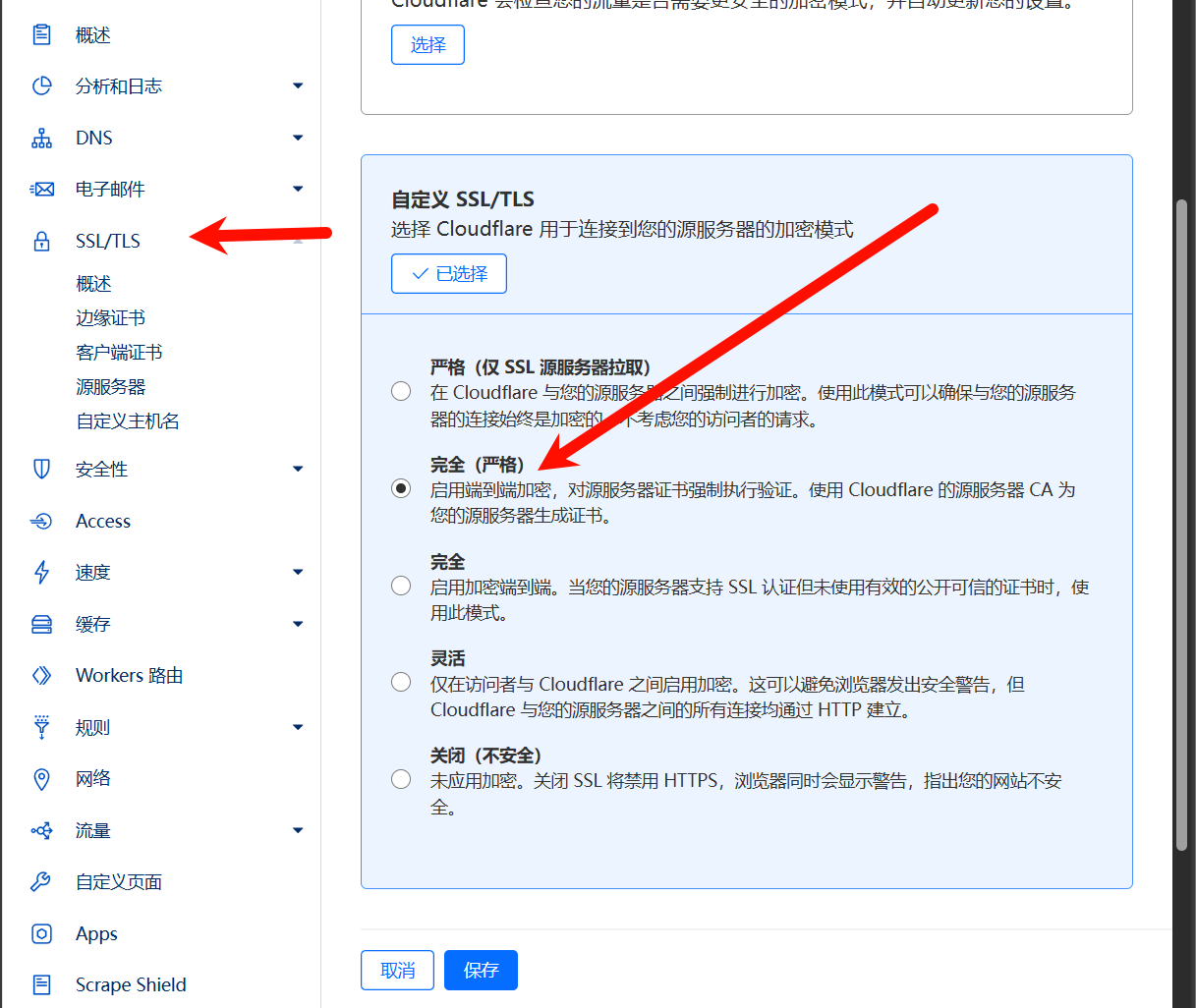This screenshot has height=1008, width=1196.
Task: Expand the 分析和日志 submenu arrow
Action: pos(298,86)
